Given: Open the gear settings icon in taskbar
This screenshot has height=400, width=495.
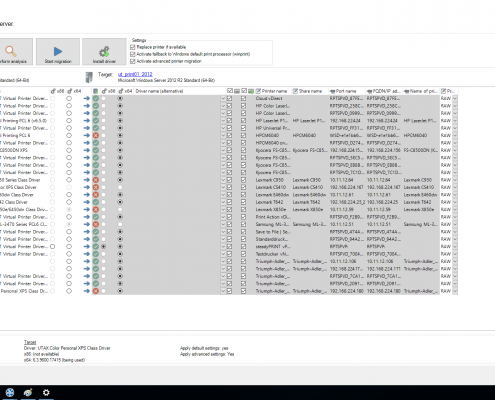Looking at the screenshot, I should [x=46, y=393].
